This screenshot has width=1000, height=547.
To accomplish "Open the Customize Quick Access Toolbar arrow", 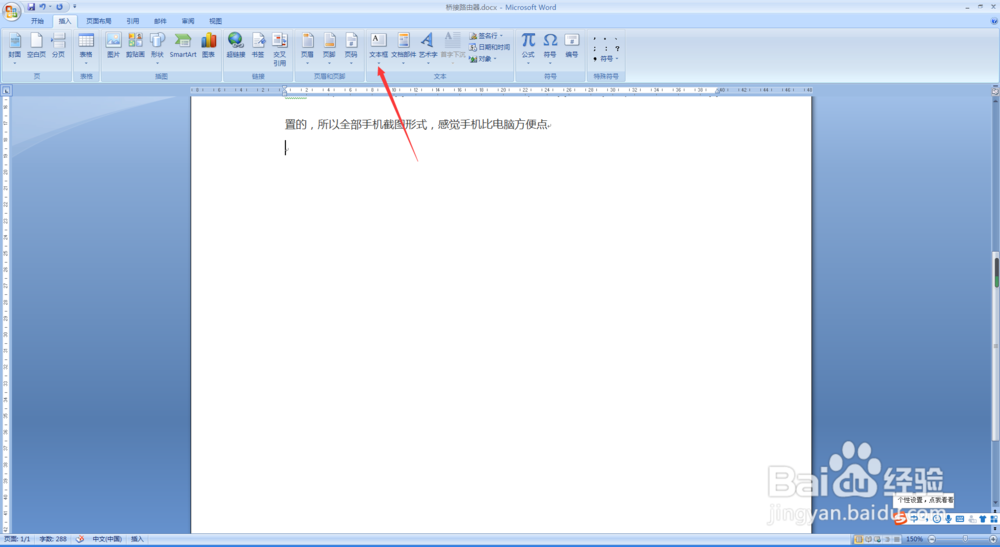I will tap(75, 7).
